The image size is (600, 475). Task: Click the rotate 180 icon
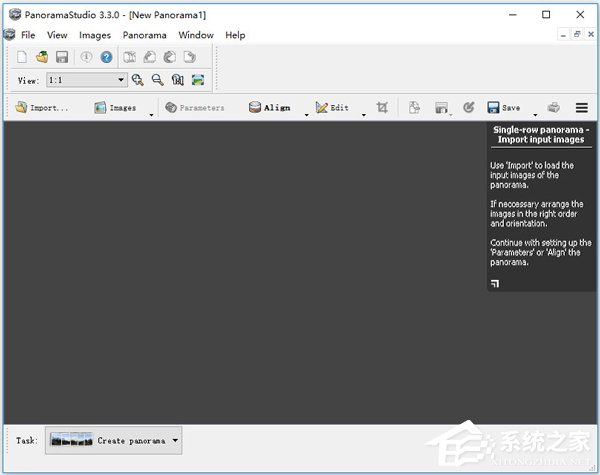click(170, 57)
